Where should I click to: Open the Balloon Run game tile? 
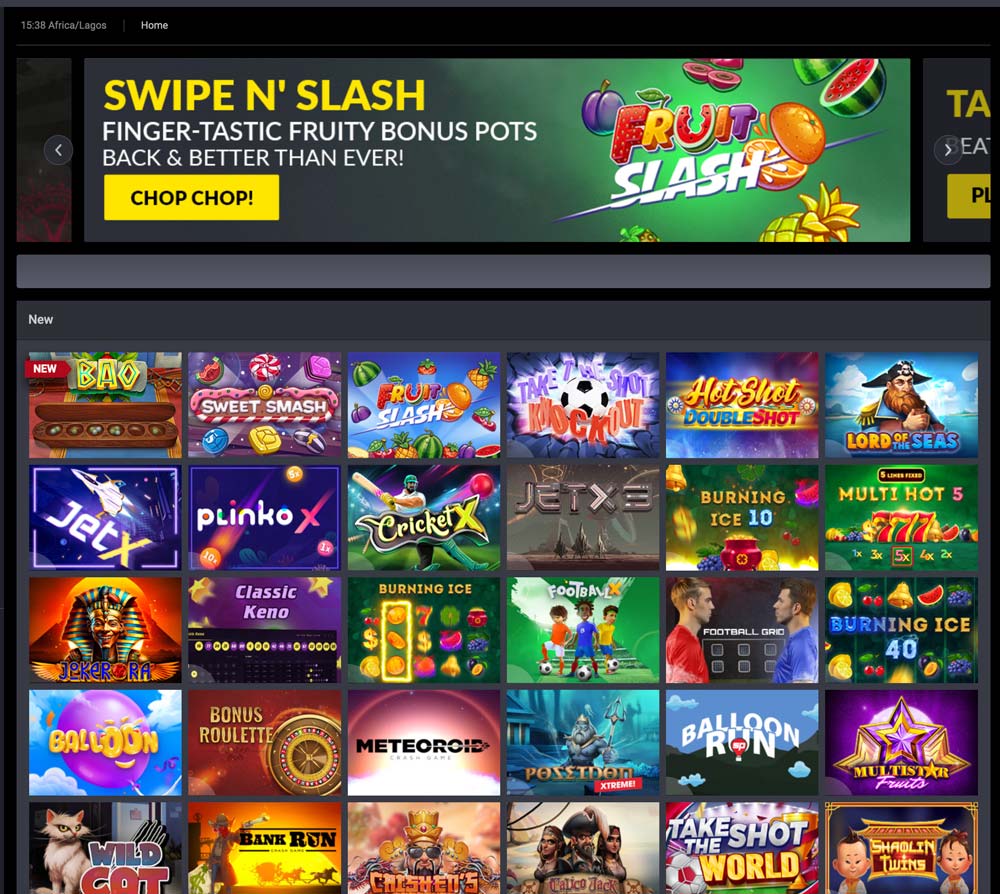tap(742, 742)
